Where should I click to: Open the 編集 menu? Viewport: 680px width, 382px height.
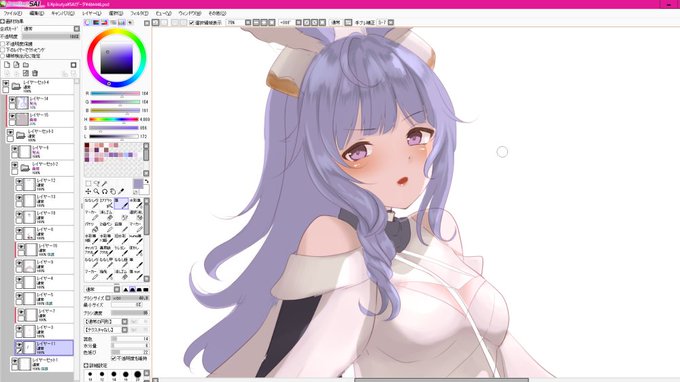point(36,13)
